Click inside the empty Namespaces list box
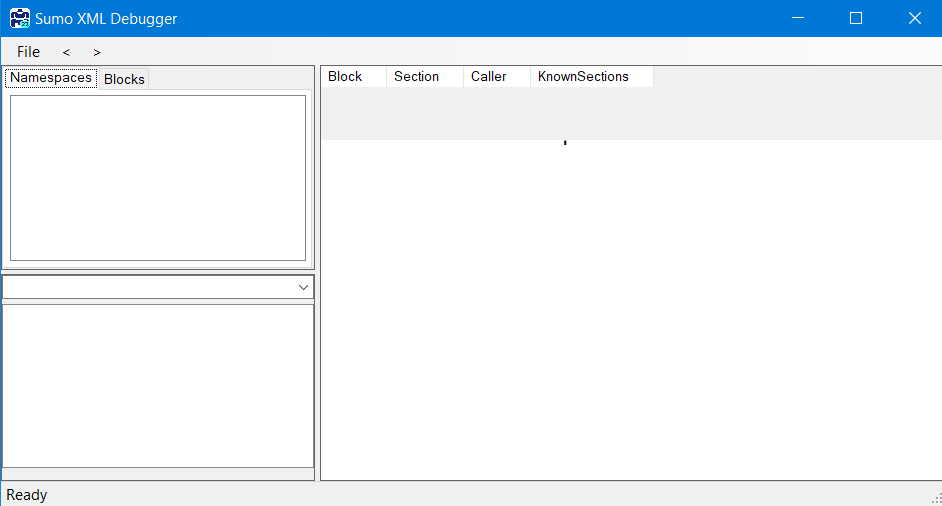Image resolution: width=942 pixels, height=506 pixels. (158, 178)
